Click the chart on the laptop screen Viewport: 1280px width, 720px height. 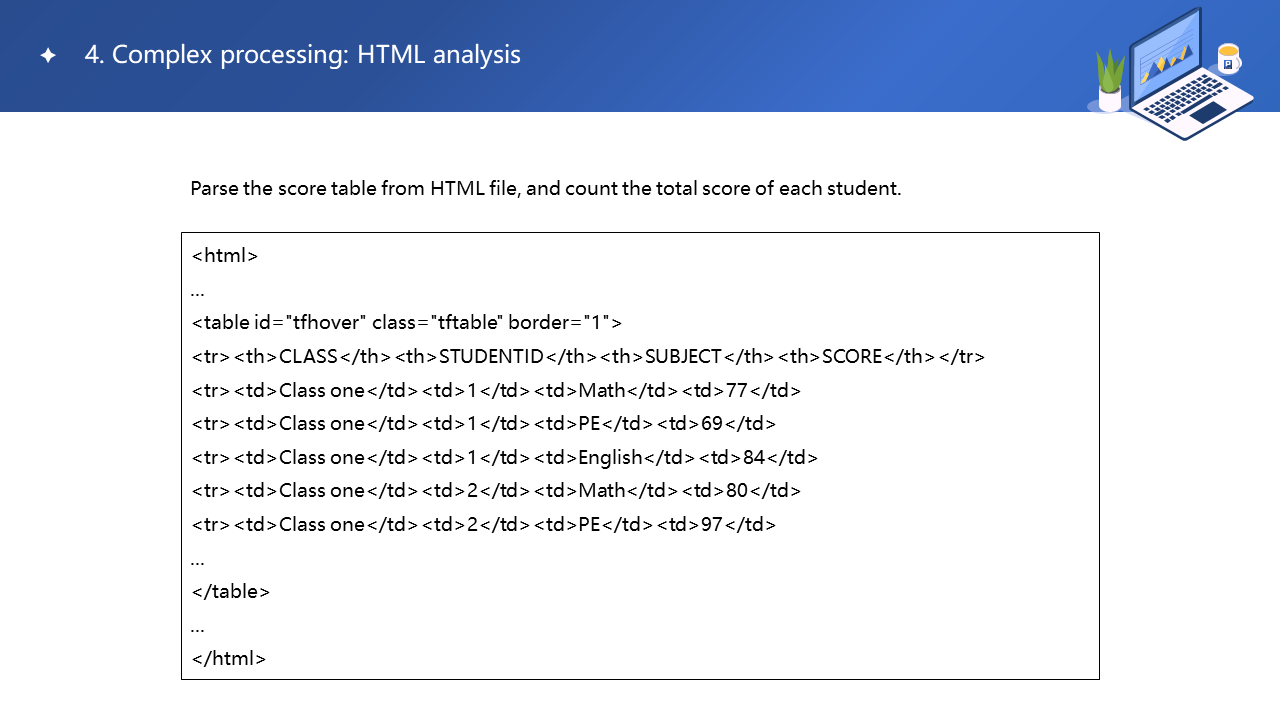(1166, 62)
